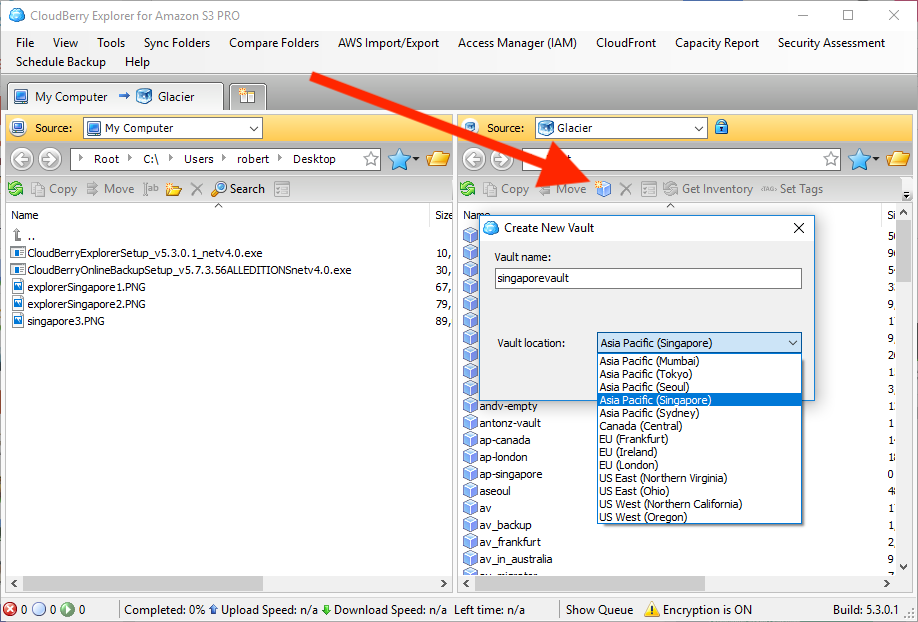Click the left pane open folder icon

438,159
